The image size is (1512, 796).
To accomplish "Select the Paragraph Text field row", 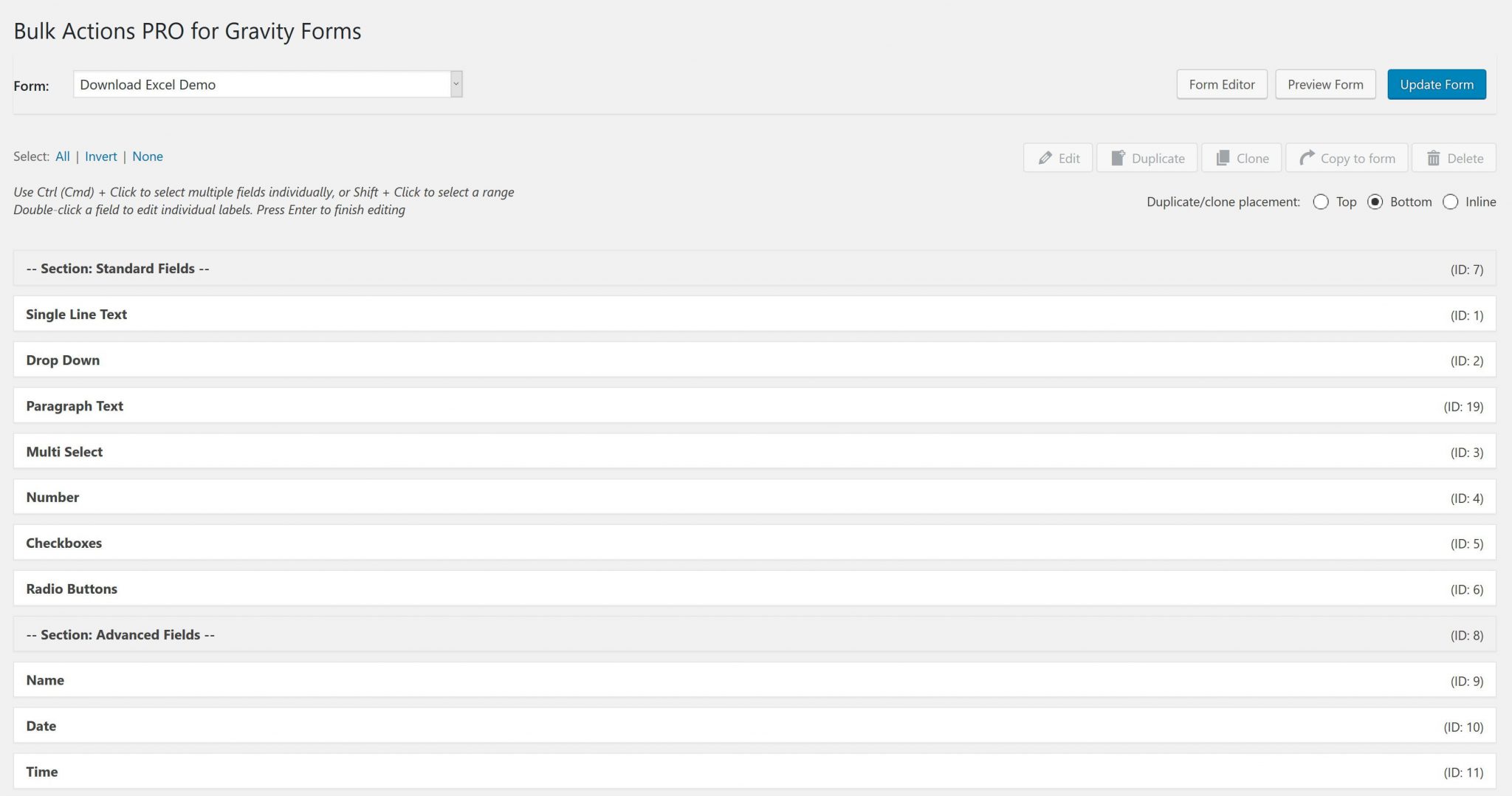I will 755,406.
